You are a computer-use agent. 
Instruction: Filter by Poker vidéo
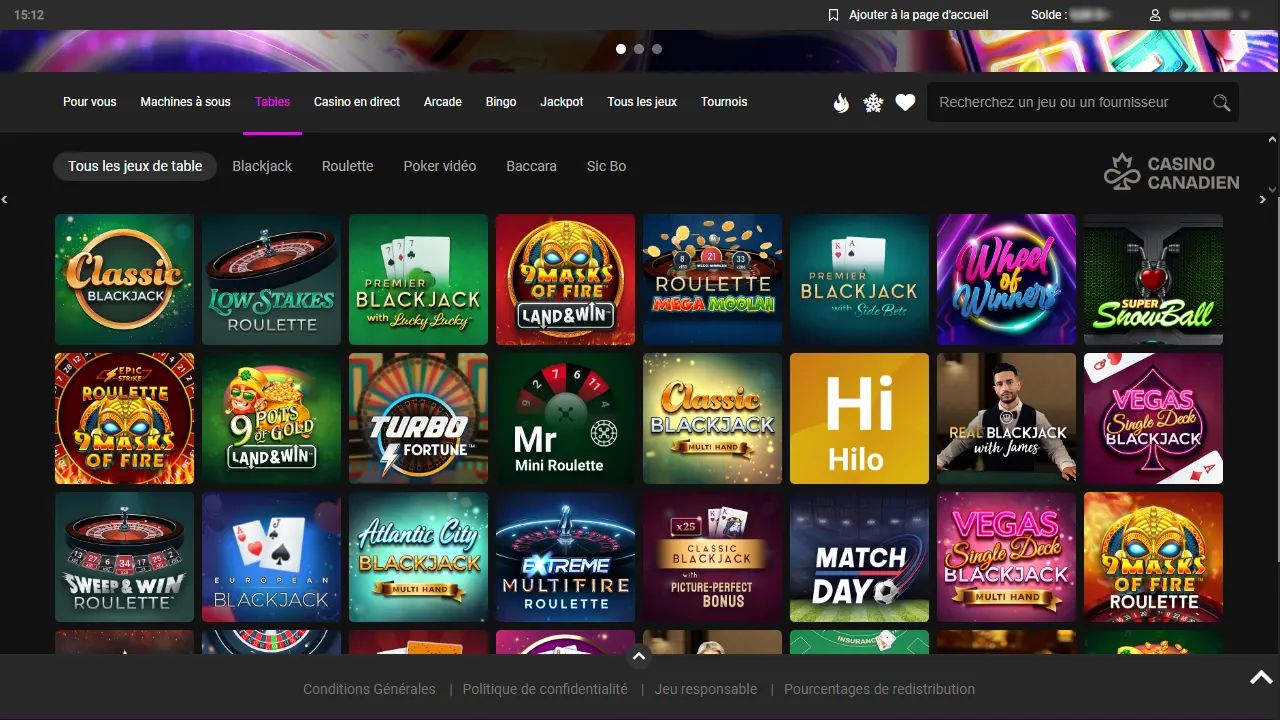click(440, 166)
